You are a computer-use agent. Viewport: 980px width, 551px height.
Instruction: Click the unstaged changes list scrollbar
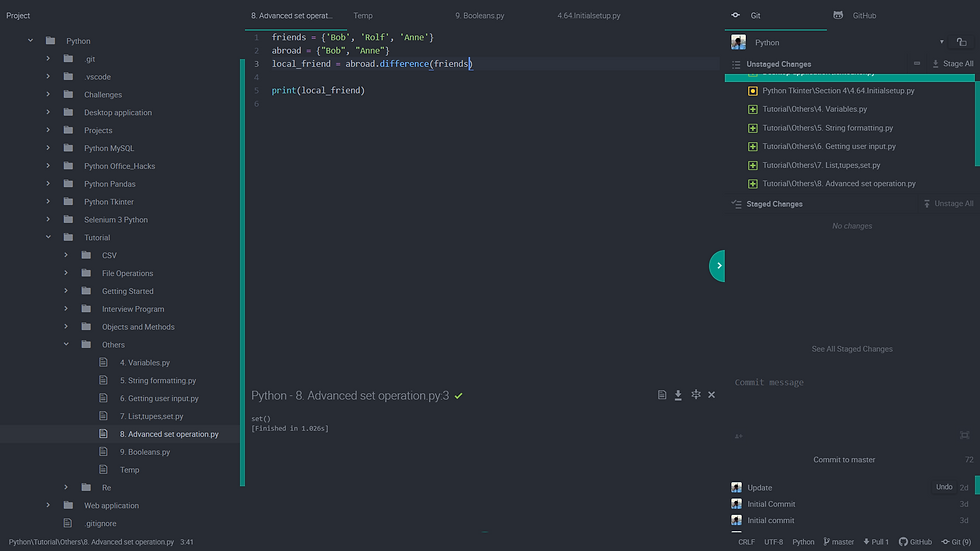pyautogui.click(x=978, y=122)
